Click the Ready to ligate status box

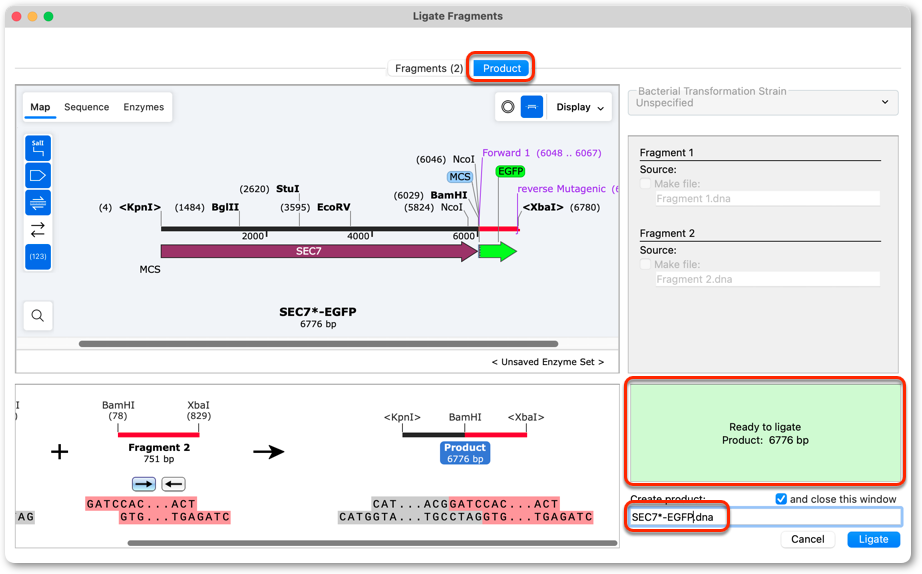click(x=765, y=433)
